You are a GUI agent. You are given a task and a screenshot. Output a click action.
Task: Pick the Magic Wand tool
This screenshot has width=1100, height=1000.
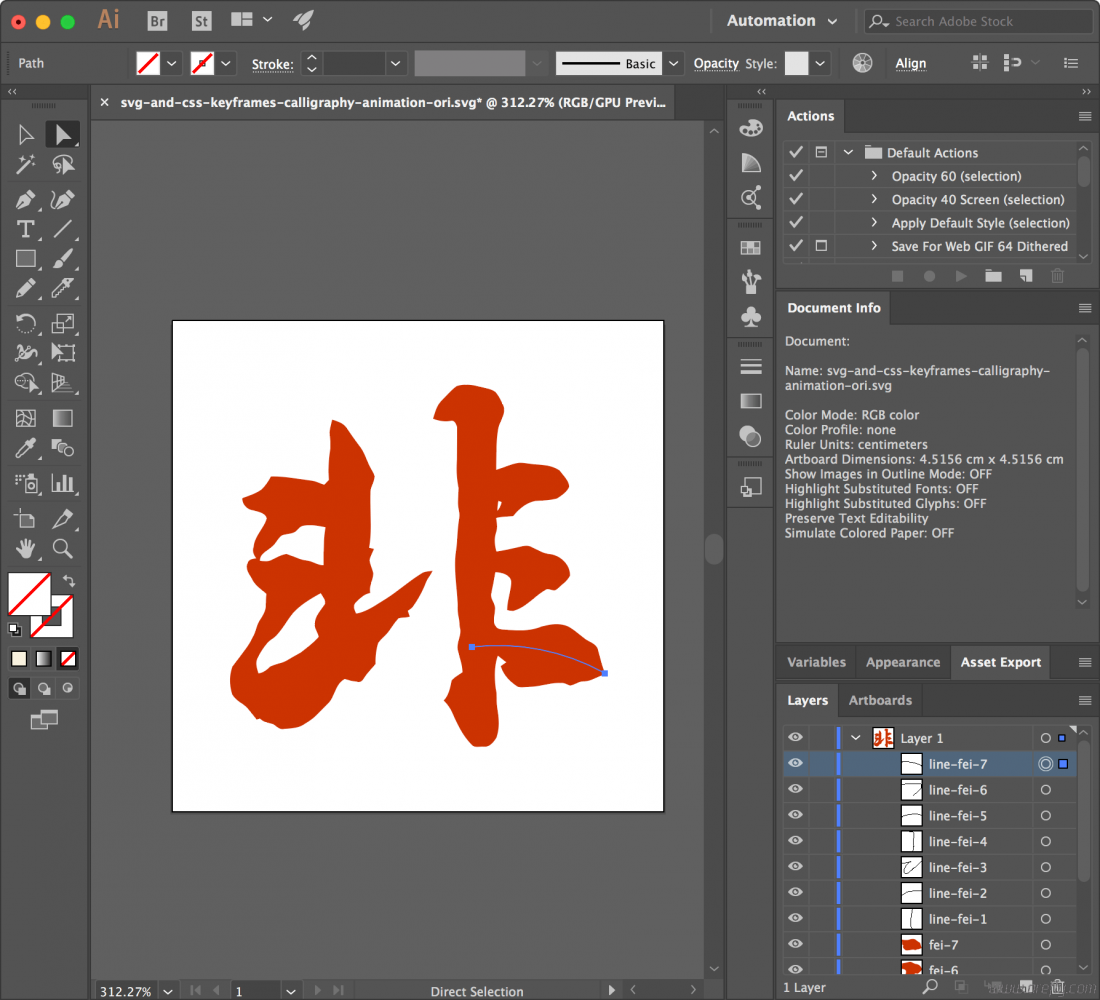click(26, 165)
